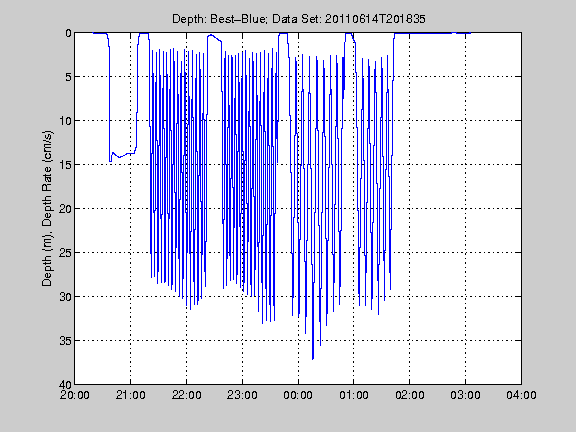
Task: Click the 21:00 x-axis tick label
Action: 130,395
